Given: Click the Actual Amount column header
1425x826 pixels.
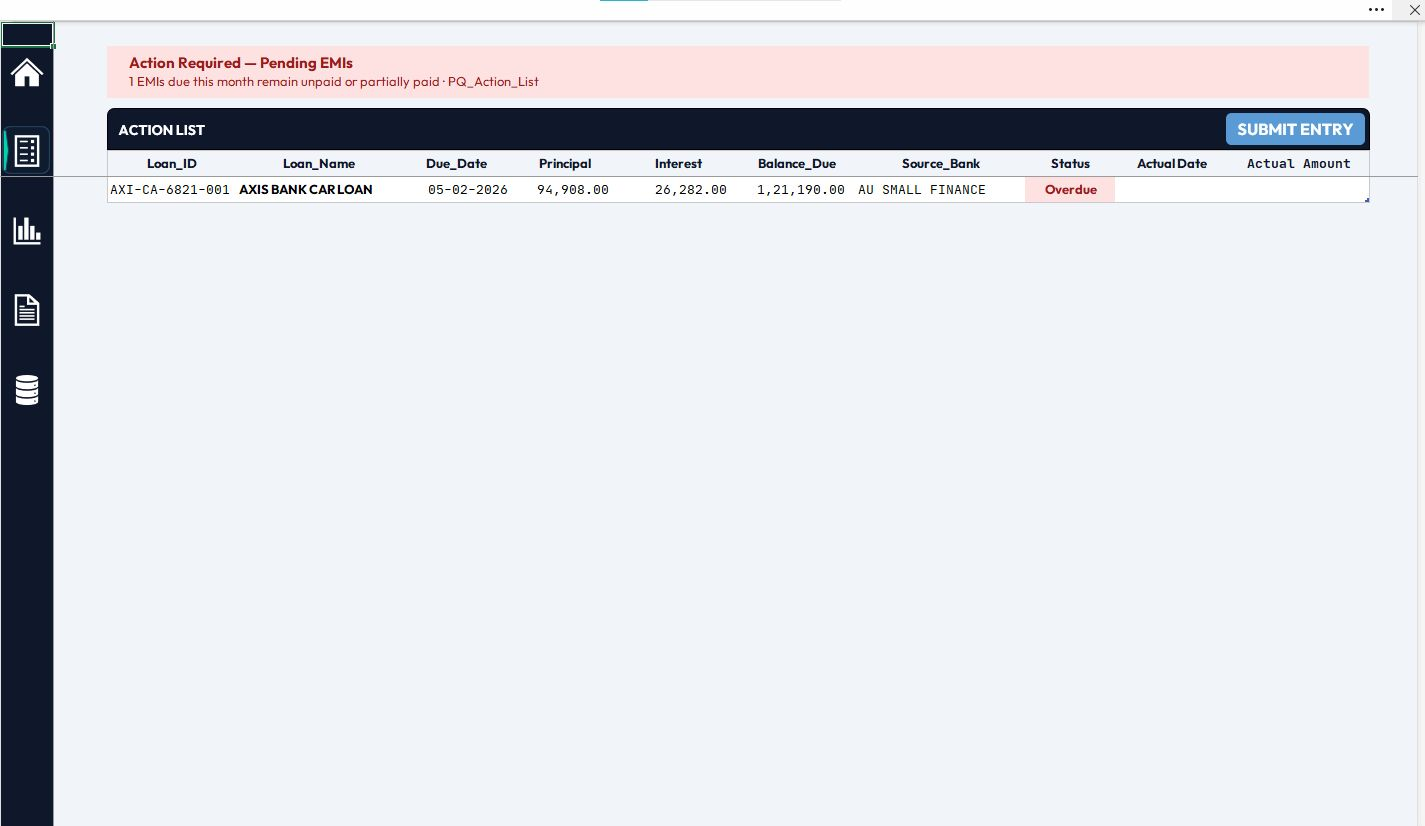Looking at the screenshot, I should tap(1299, 163).
